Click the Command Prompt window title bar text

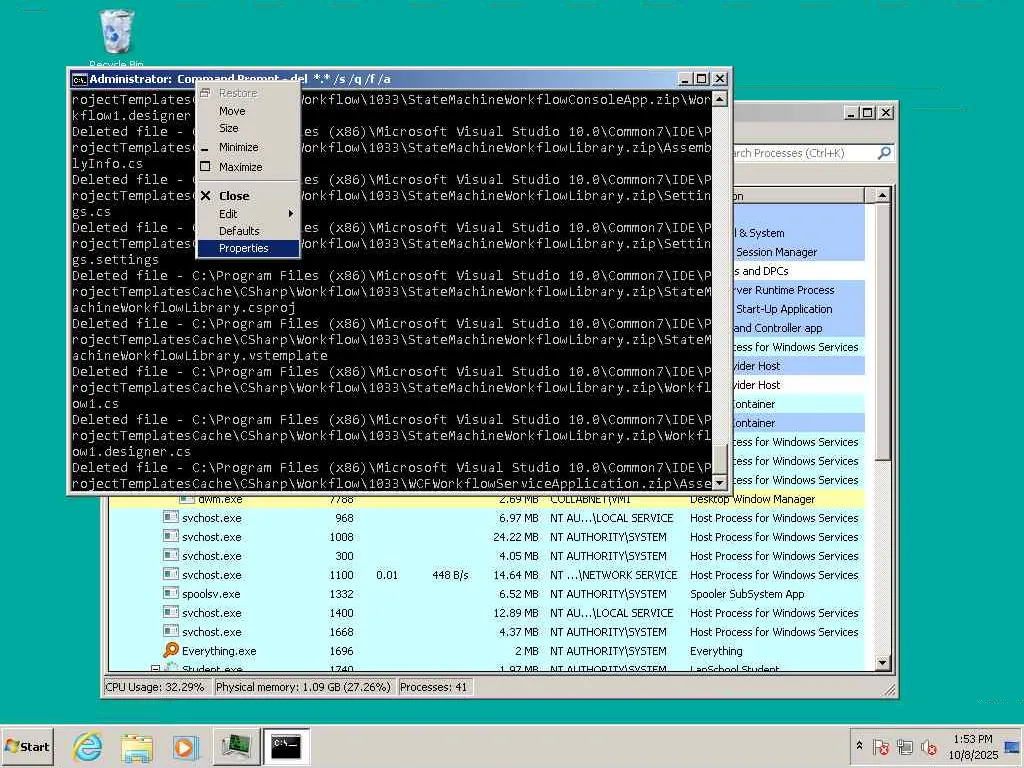tap(240, 79)
